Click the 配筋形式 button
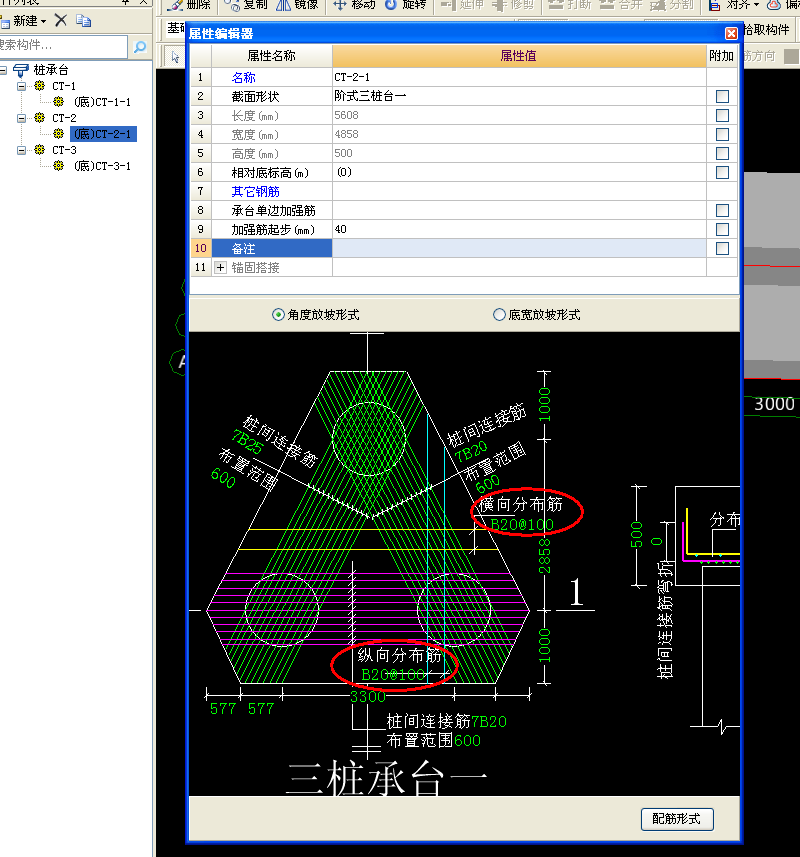This screenshot has height=857, width=800. point(677,819)
